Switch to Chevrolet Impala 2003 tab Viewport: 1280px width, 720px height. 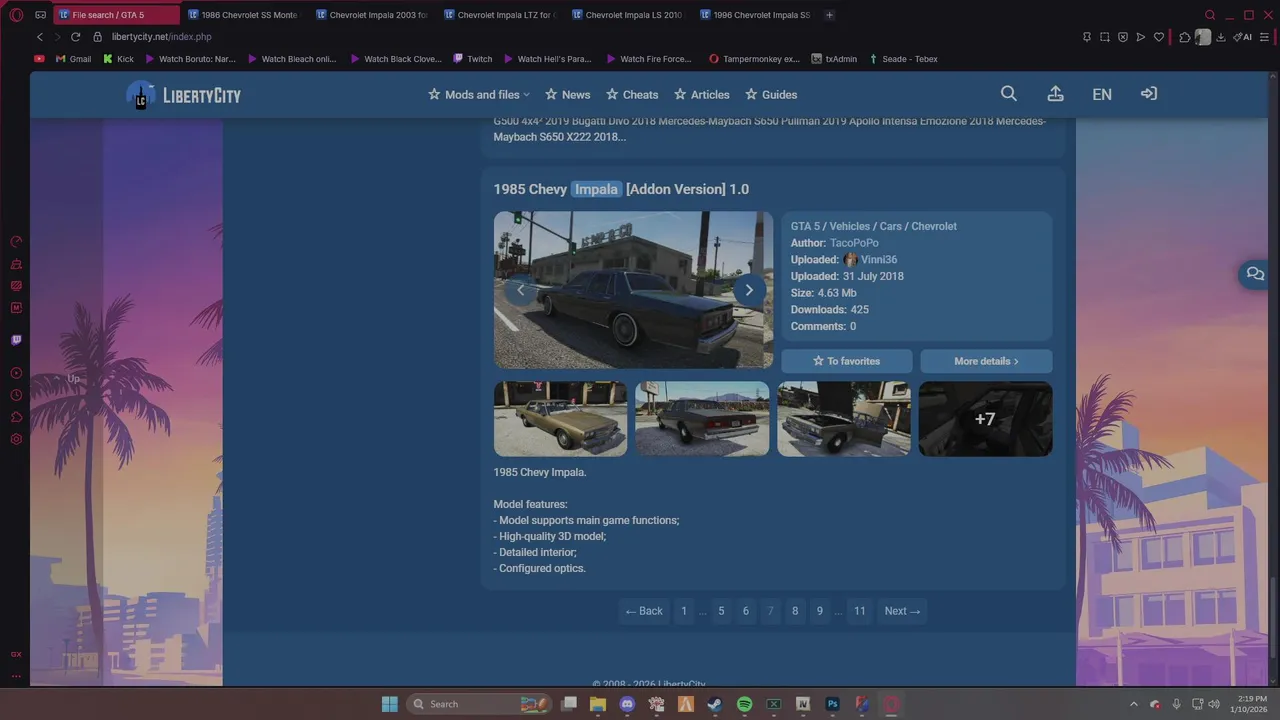click(x=372, y=15)
